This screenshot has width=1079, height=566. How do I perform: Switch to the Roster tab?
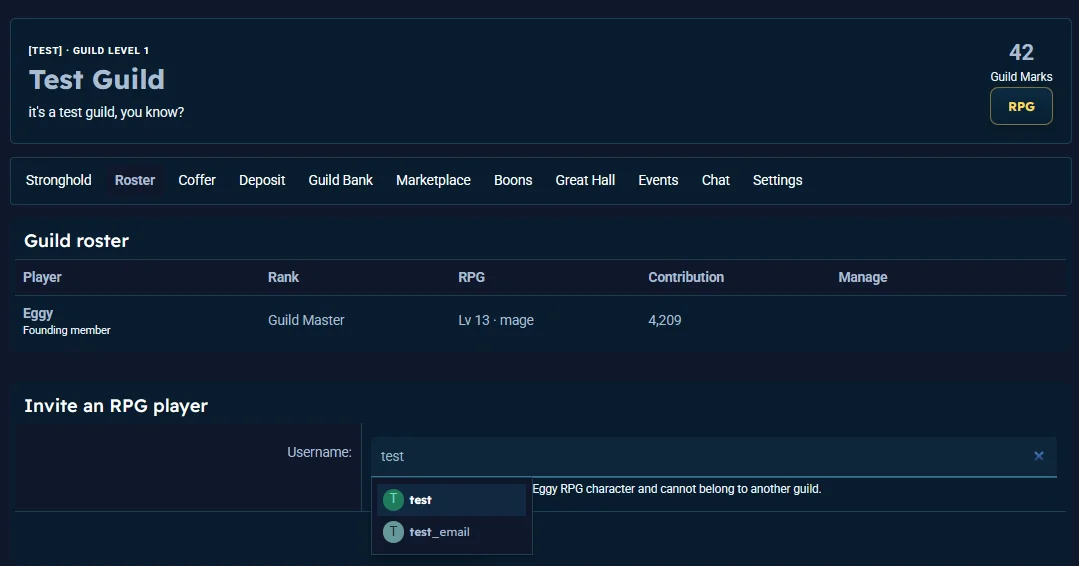[135, 180]
